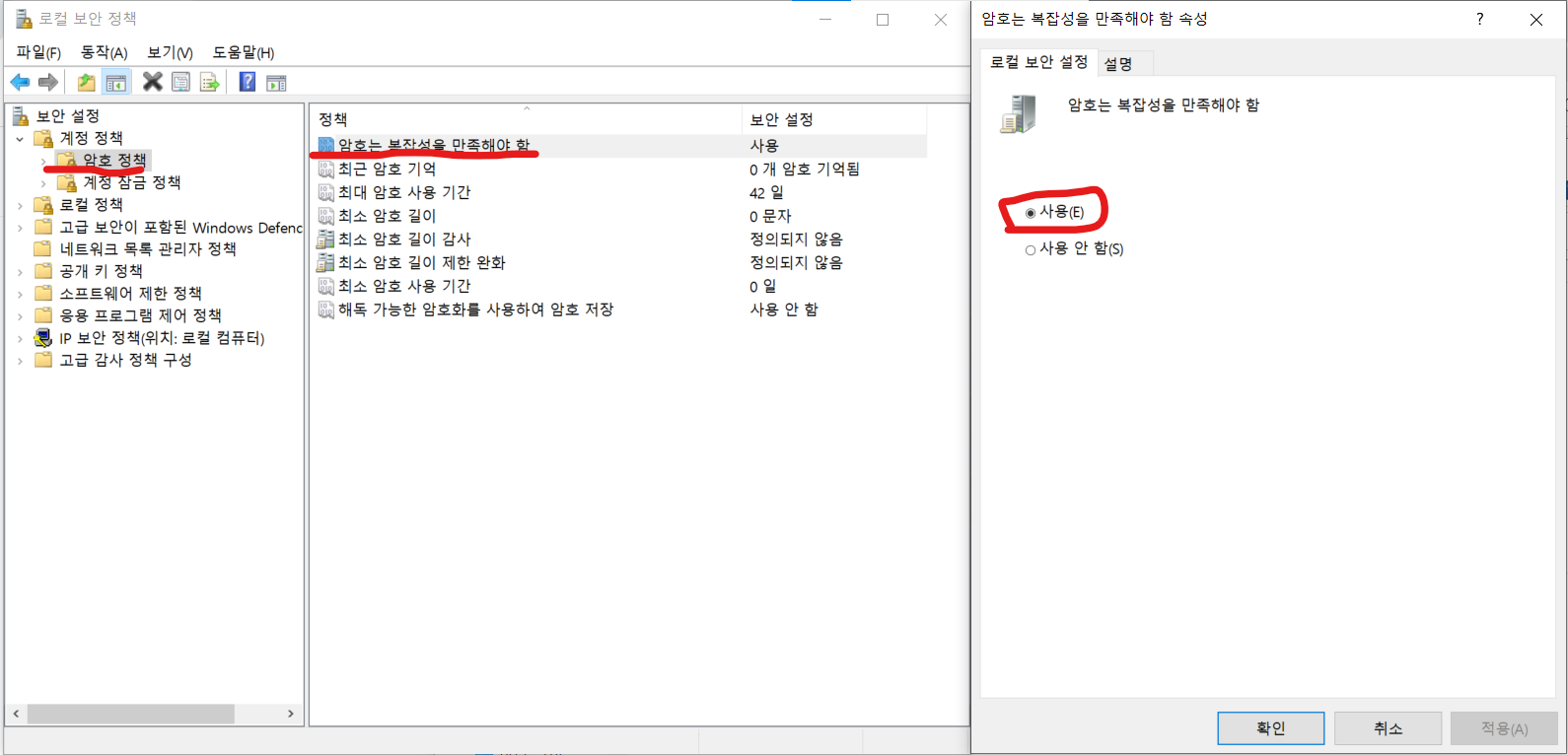
Task: Select the 사용 안 함(S) radio button
Action: point(1031,250)
